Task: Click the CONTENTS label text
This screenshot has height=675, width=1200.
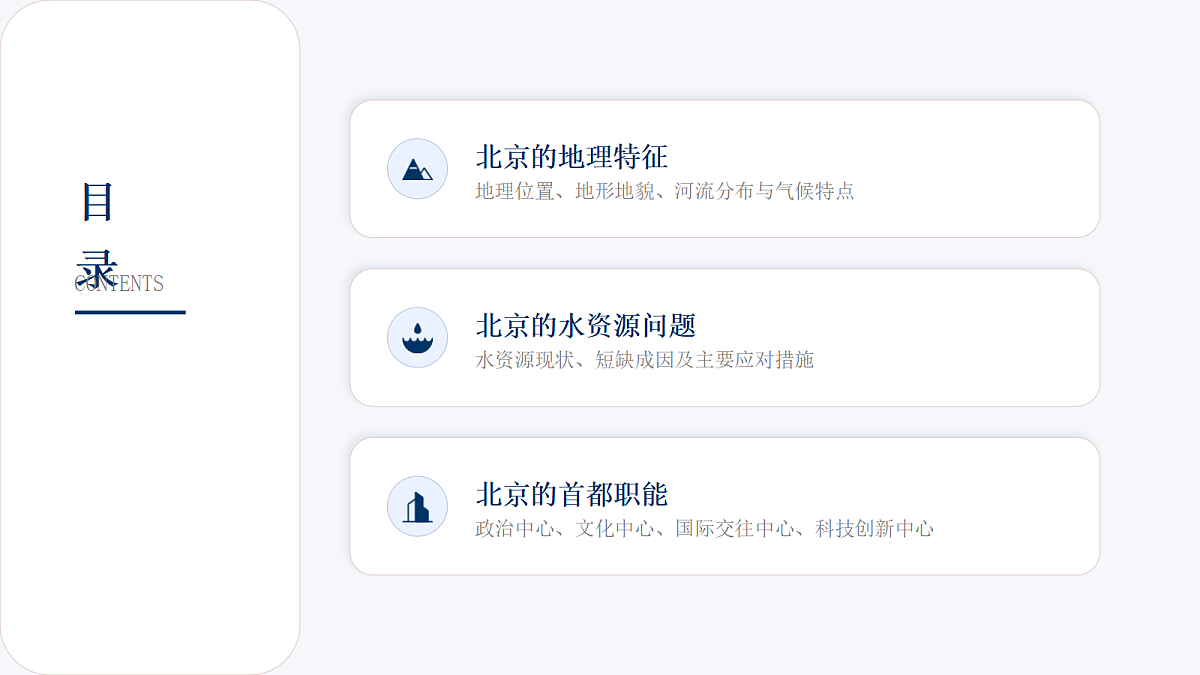Action: tap(119, 284)
